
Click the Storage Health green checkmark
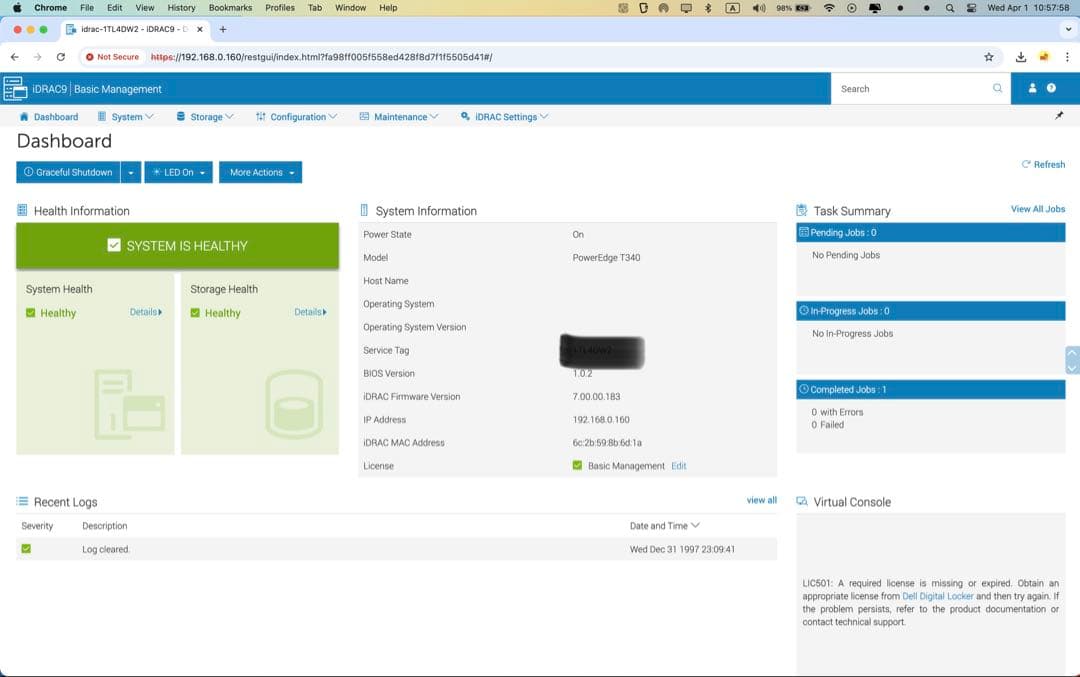[195, 313]
